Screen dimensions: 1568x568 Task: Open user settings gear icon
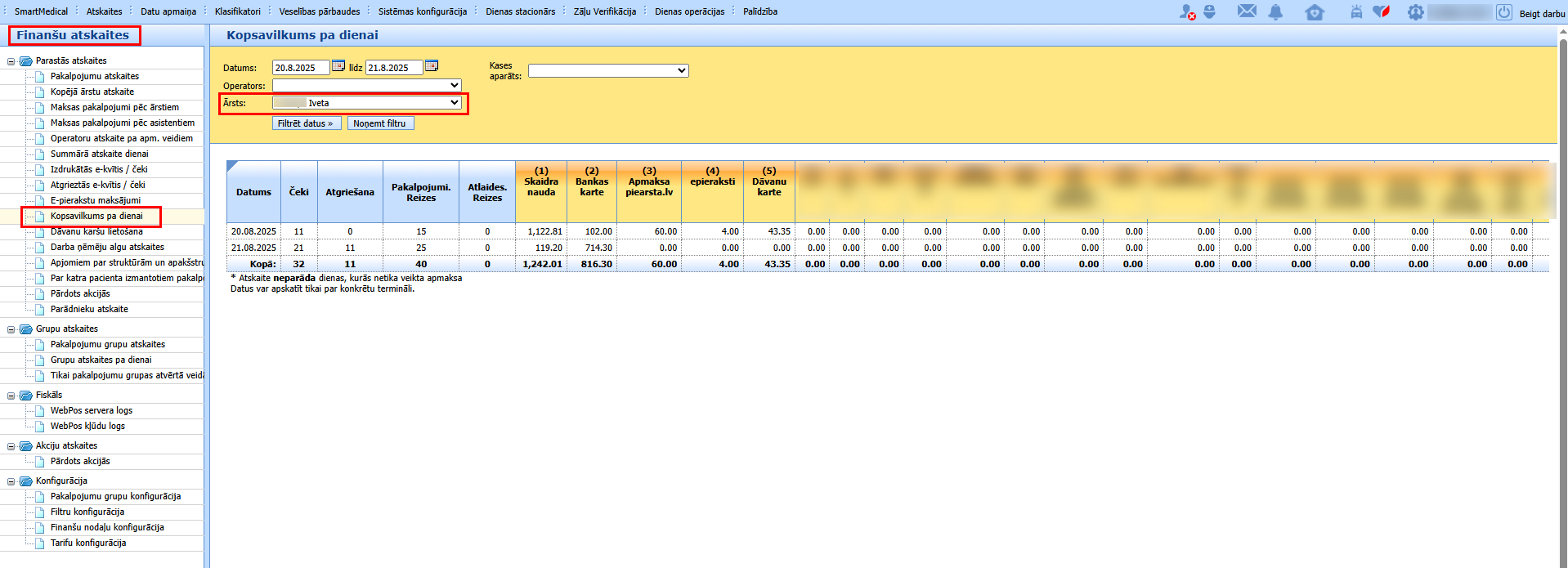1415,12
